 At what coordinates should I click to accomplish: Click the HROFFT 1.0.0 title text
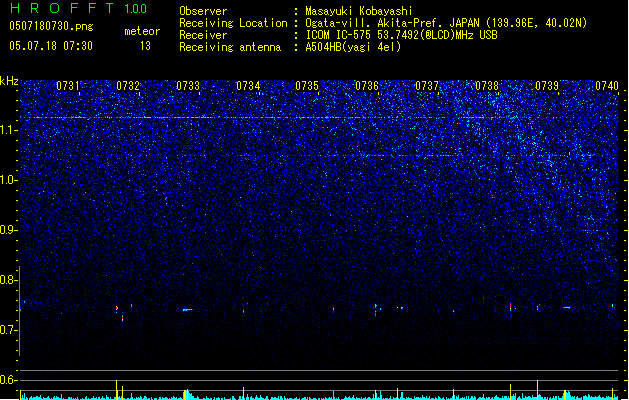[x=79, y=8]
